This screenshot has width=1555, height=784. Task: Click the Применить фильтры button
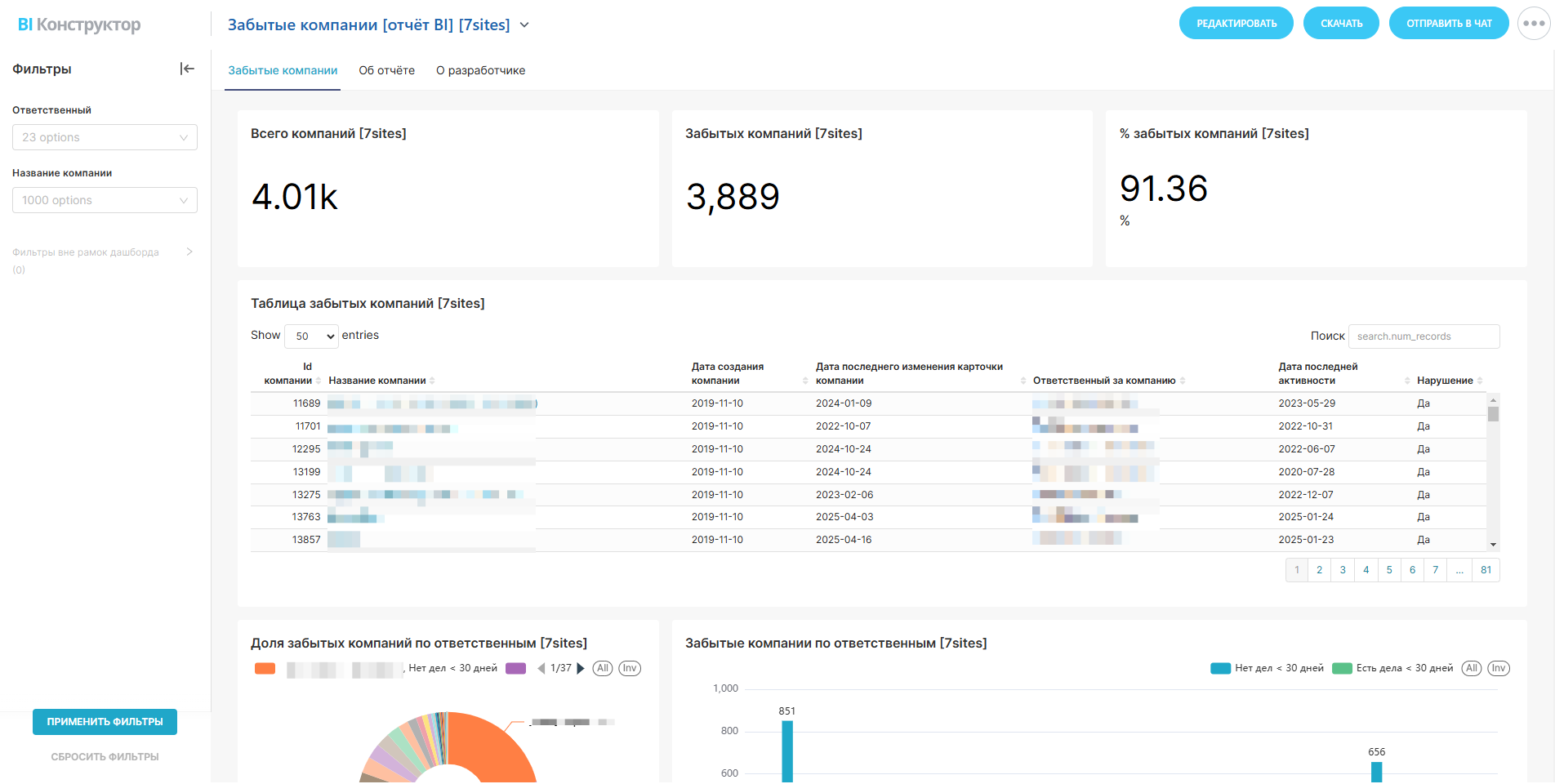(105, 722)
